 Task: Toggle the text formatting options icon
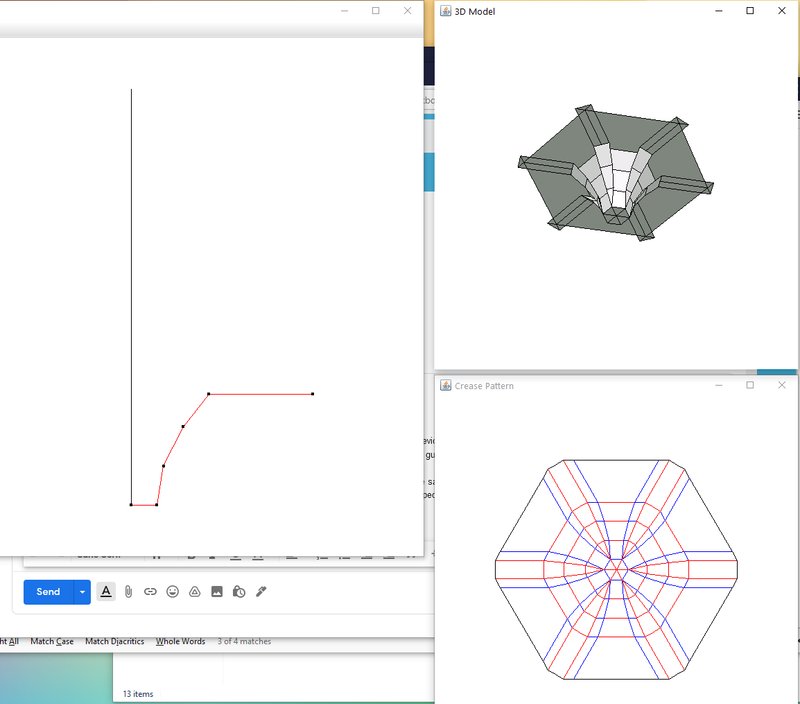(x=106, y=592)
